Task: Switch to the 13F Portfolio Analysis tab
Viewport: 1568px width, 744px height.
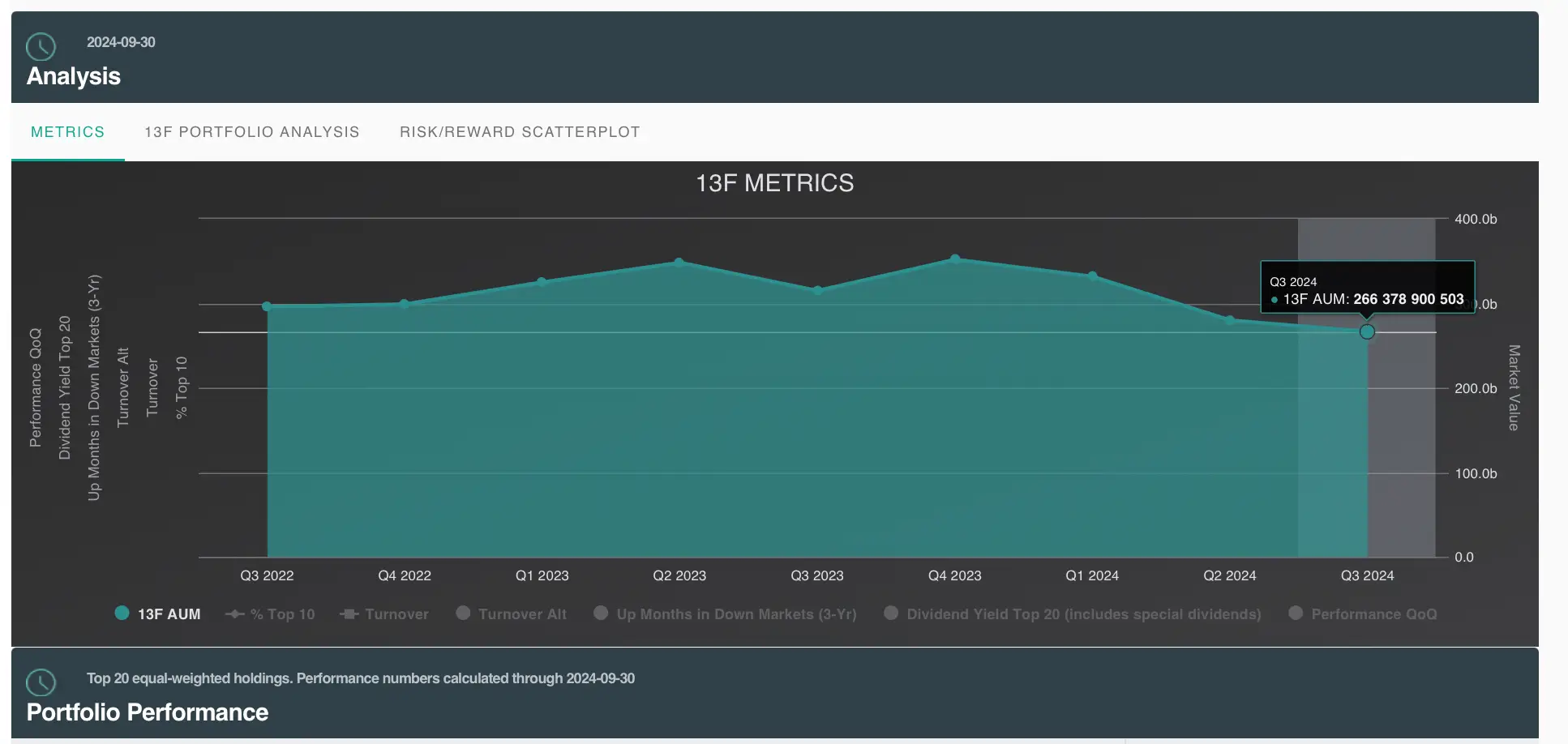Action: click(251, 132)
